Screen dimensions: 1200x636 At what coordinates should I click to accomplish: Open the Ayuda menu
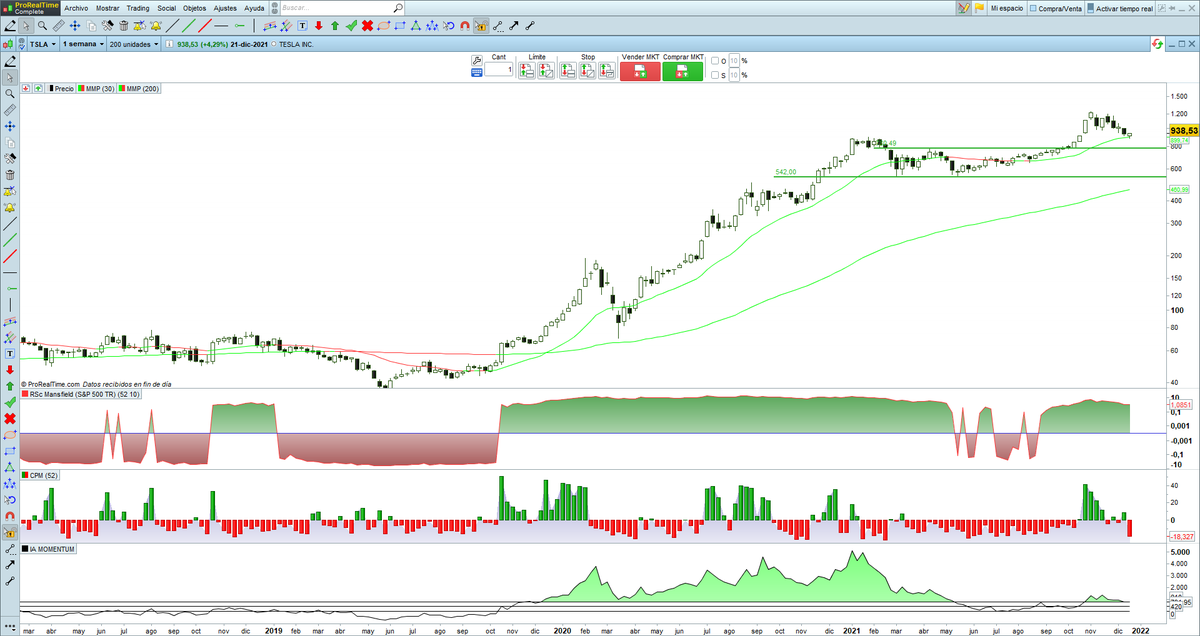255,7
